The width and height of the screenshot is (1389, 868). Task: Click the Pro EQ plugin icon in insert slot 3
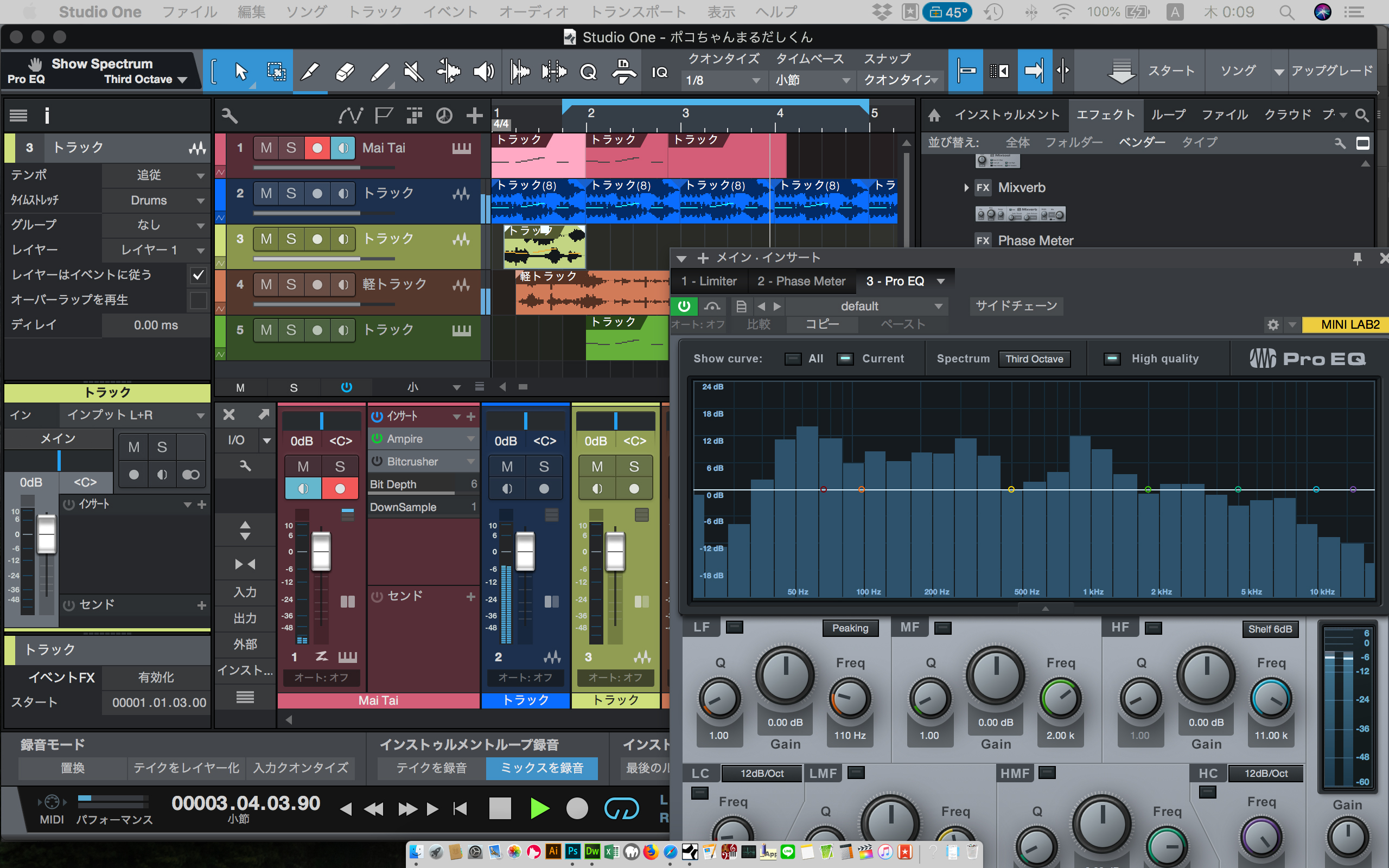coord(893,281)
